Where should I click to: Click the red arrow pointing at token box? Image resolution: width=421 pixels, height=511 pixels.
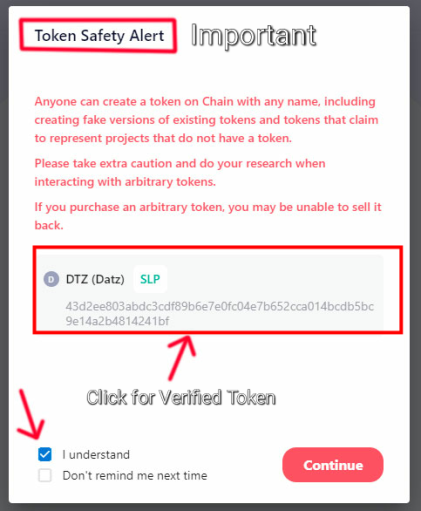(x=181, y=357)
